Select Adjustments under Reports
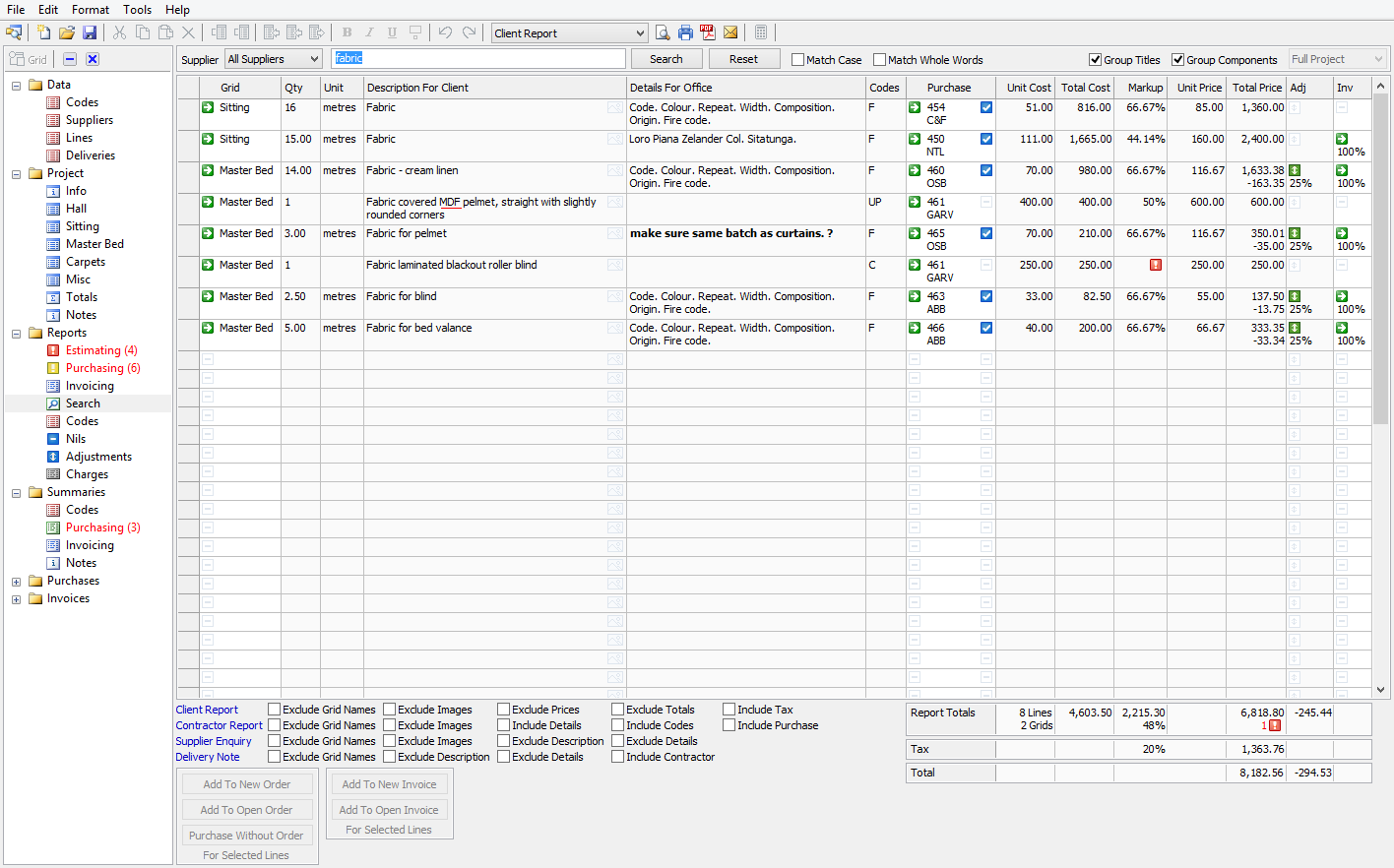This screenshot has height=868, width=1394. coord(98,457)
